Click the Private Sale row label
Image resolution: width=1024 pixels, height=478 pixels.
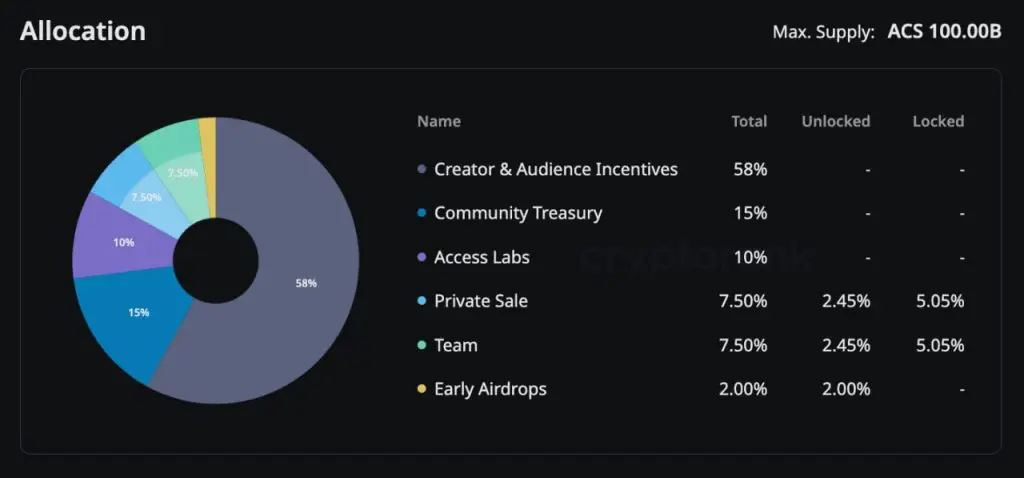(x=481, y=301)
